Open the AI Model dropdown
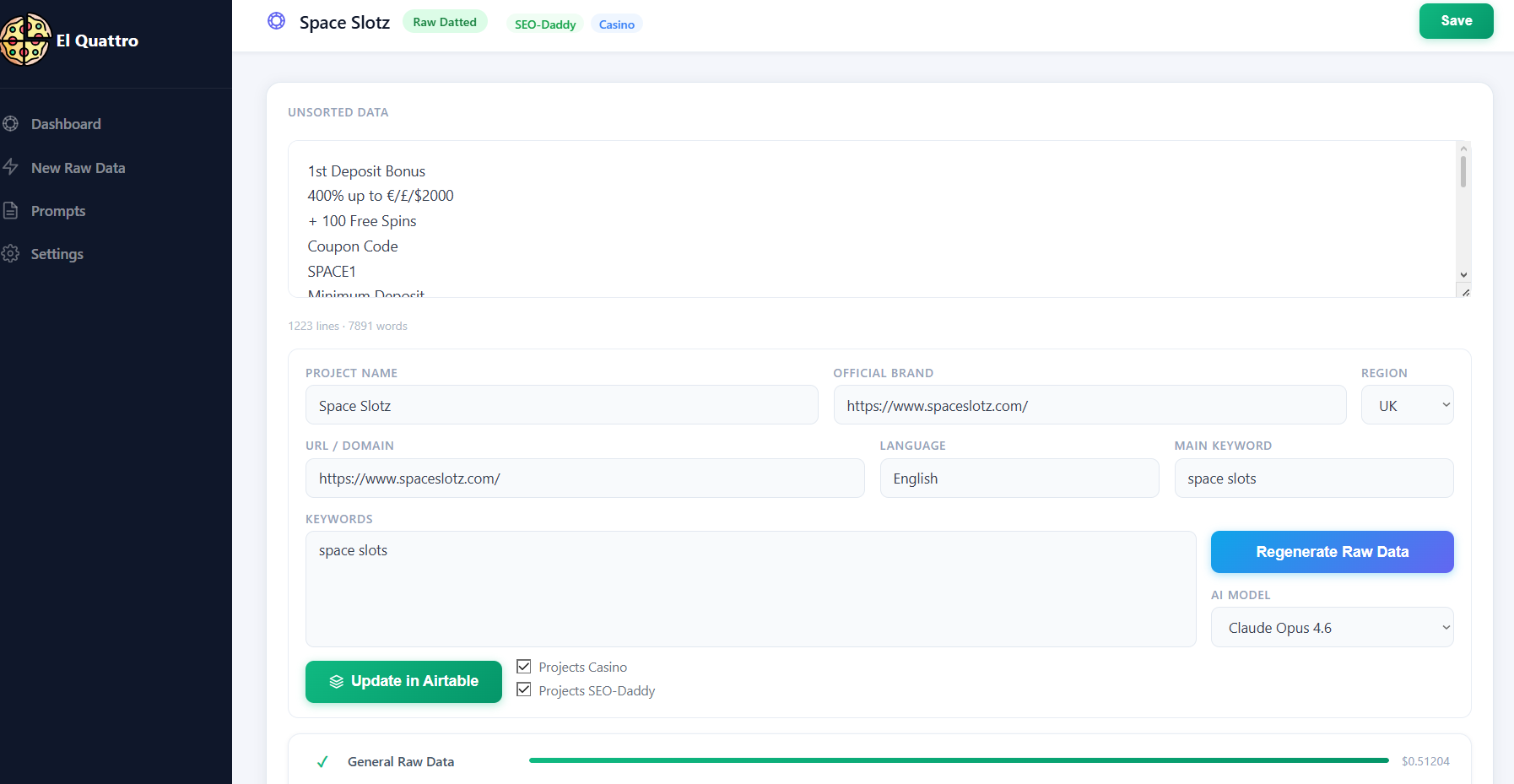This screenshot has height=784, width=1514. 1332,627
